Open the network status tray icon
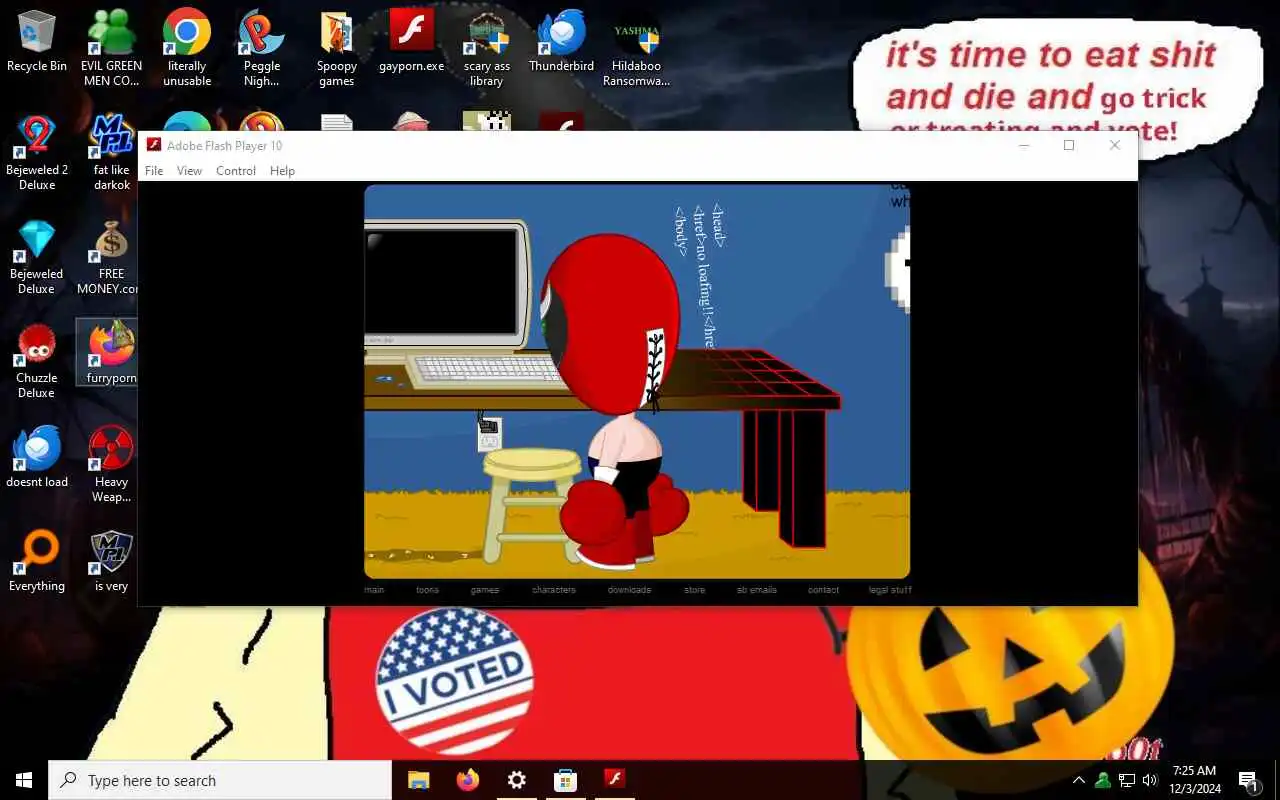The height and width of the screenshot is (800, 1280). 1127,780
